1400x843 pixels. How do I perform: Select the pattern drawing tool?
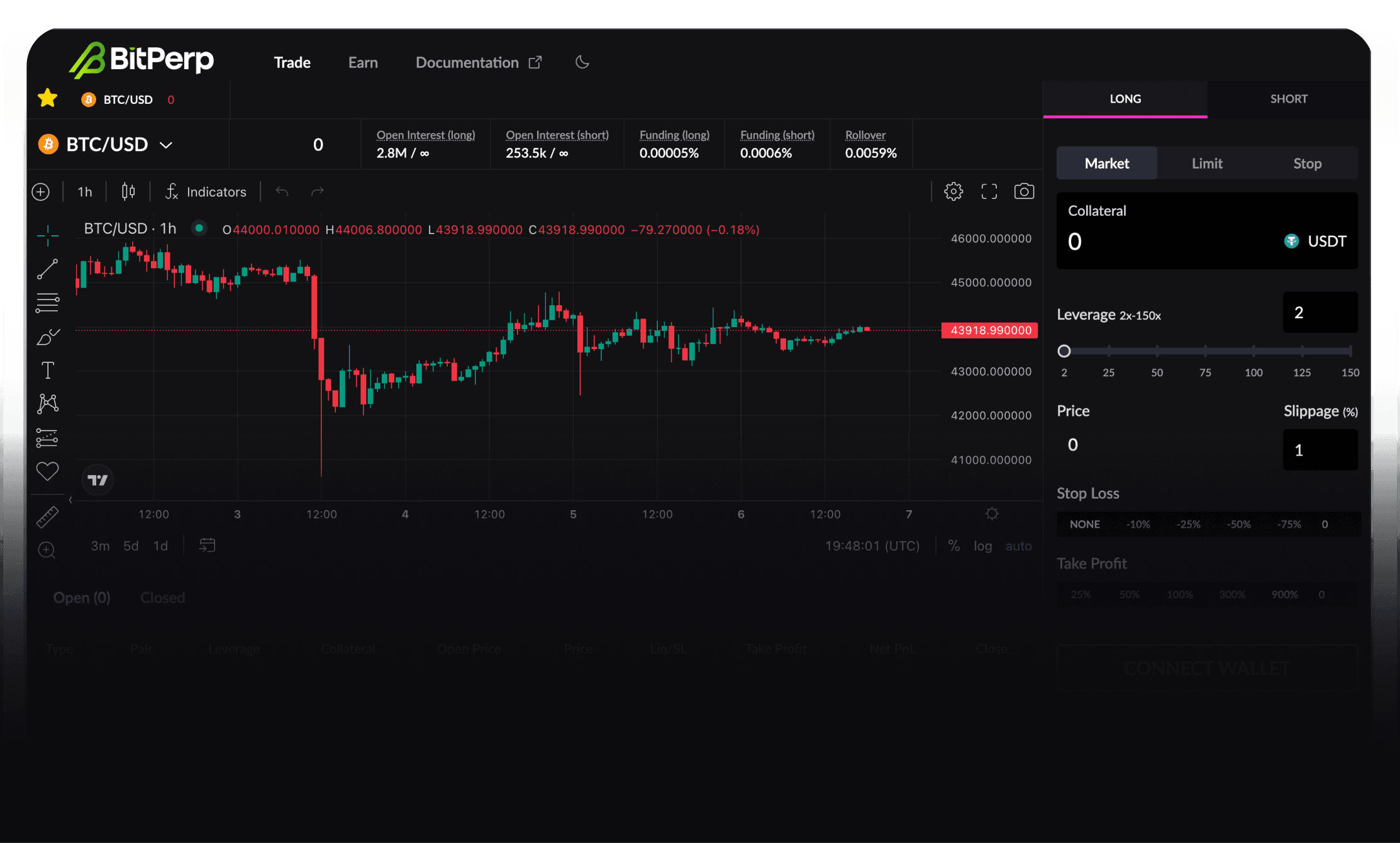pos(48,403)
